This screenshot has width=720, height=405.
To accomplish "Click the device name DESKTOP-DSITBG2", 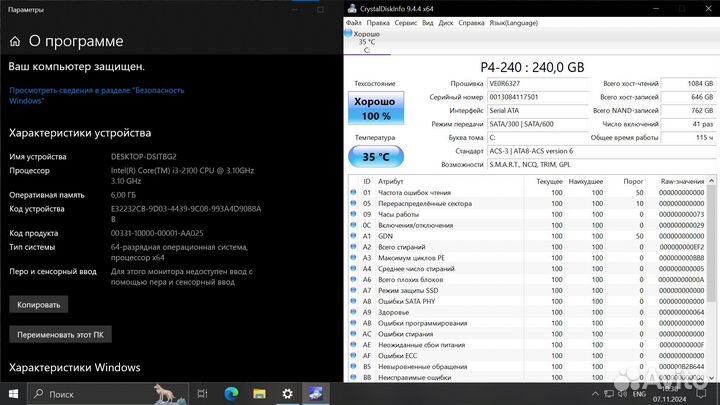I will click(144, 157).
